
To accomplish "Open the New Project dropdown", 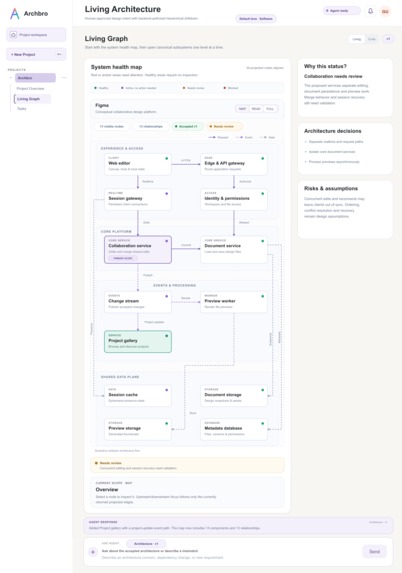I will 36,54.
